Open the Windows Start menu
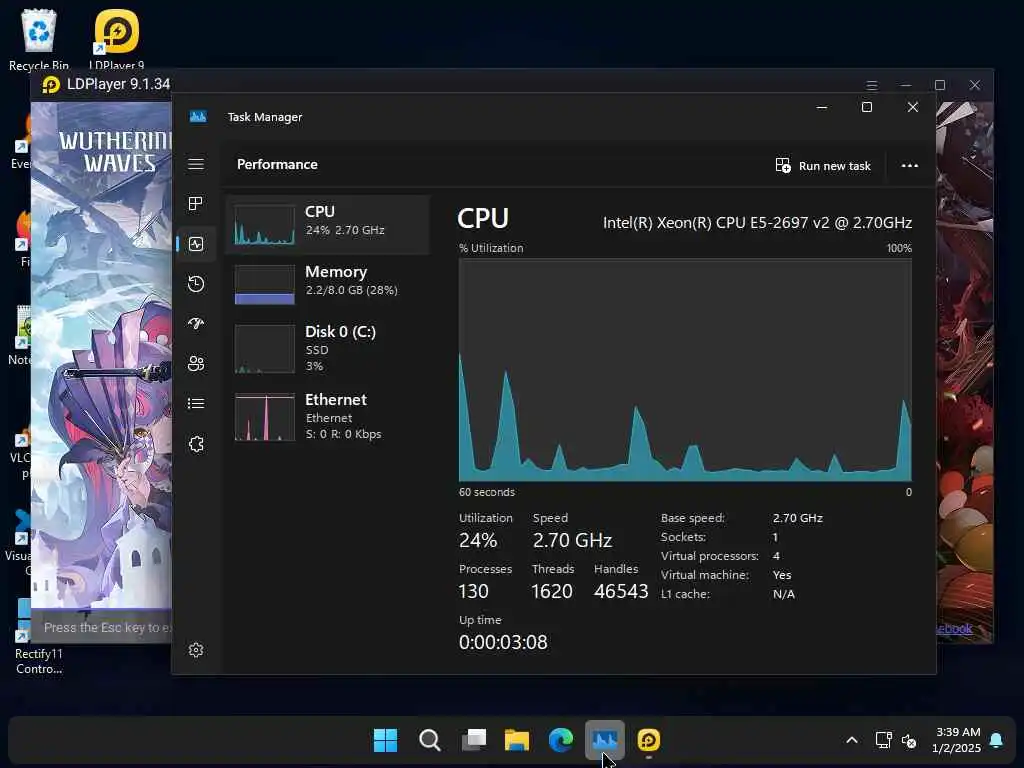 pyautogui.click(x=385, y=740)
